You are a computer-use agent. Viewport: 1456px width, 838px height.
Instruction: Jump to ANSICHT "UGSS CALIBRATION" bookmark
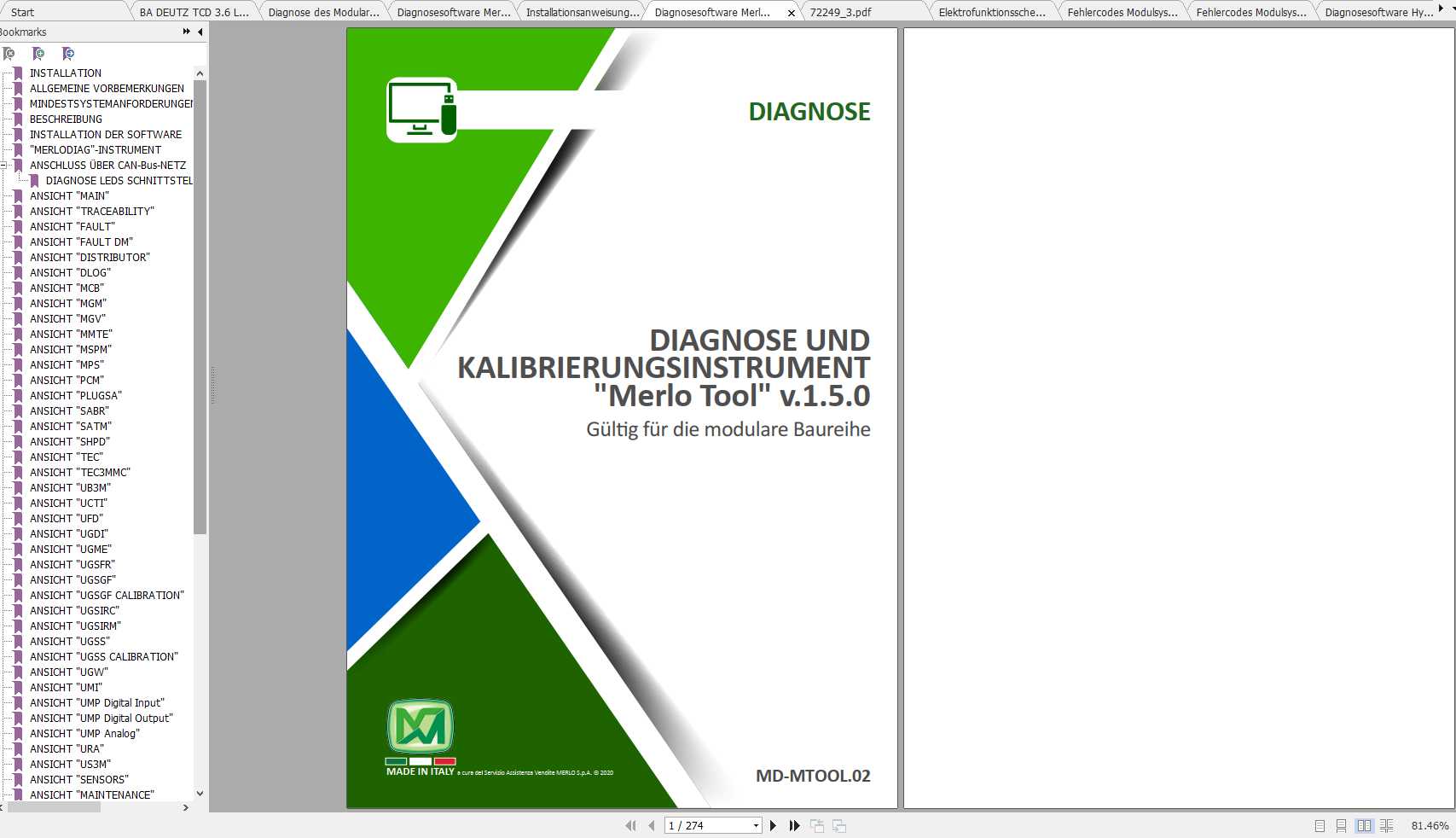tap(104, 656)
